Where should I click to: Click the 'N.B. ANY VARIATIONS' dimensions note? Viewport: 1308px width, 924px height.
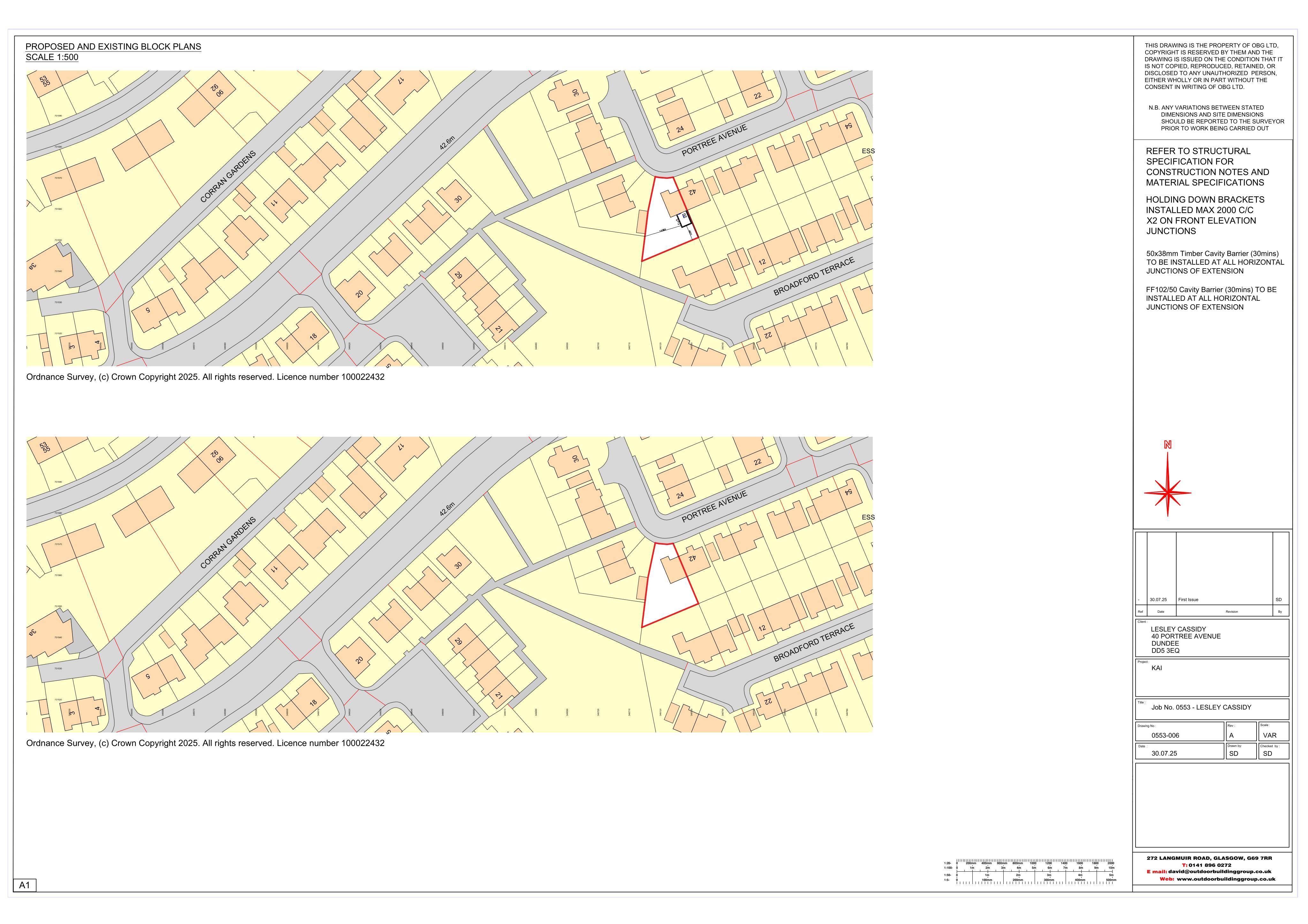click(x=1216, y=118)
